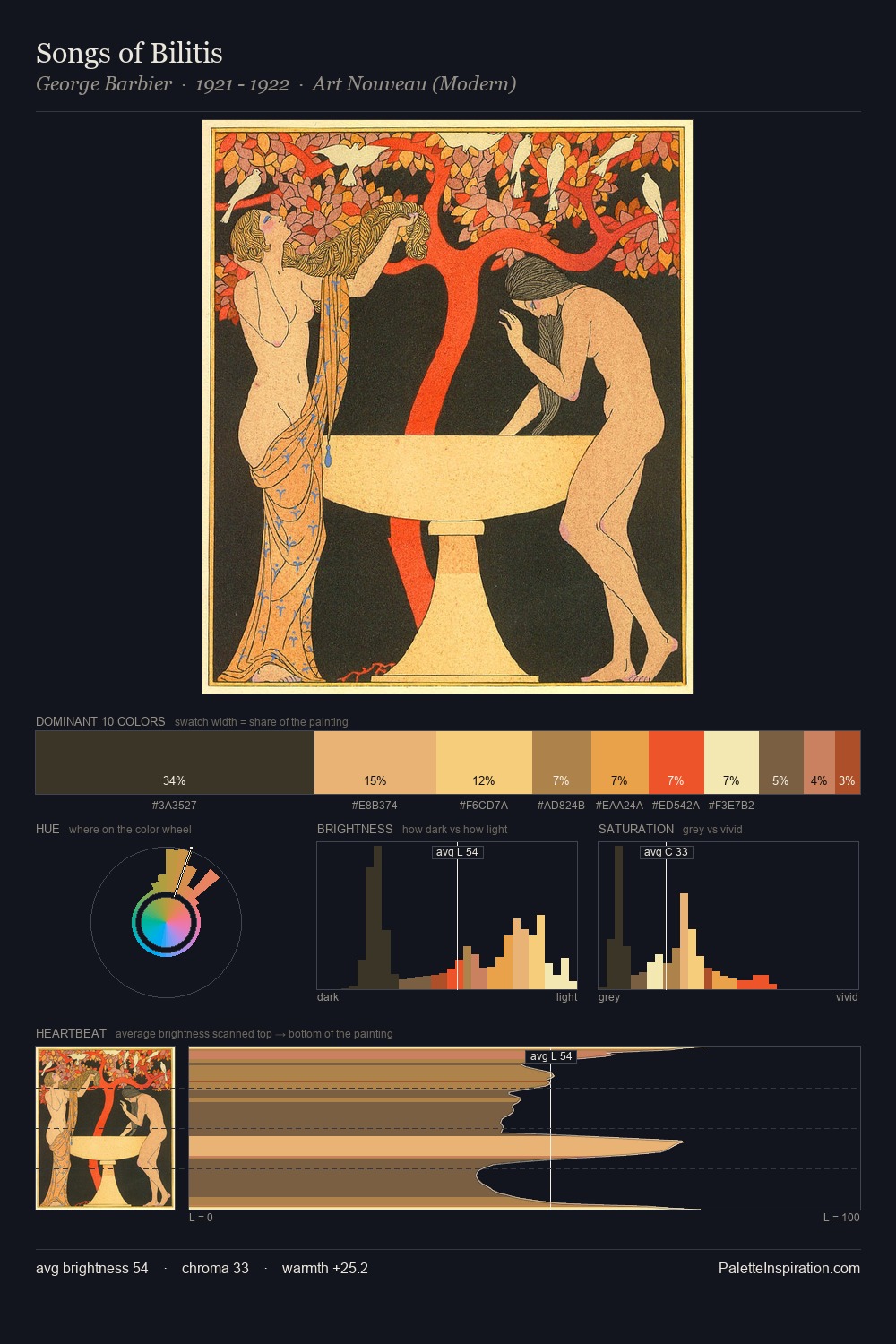Click the saturation histogram chart

(x=728, y=916)
